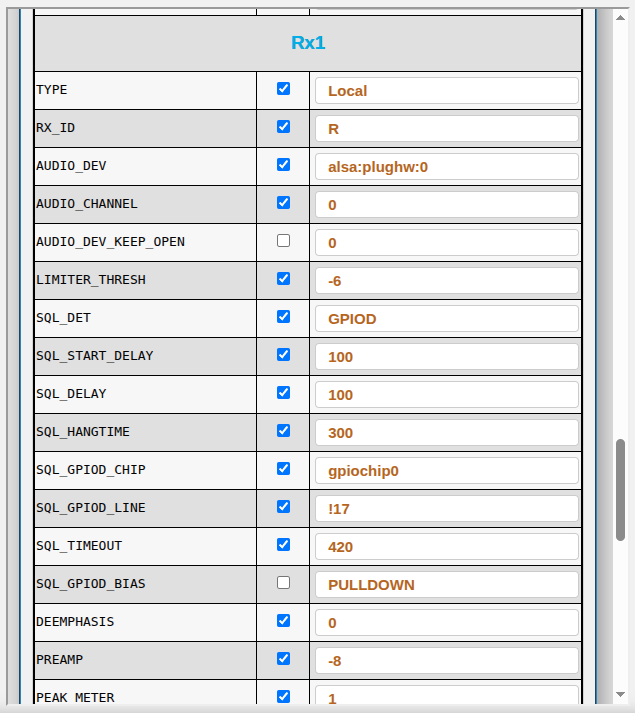Enable the SQL_GPIOD_BIAS checkbox
The height and width of the screenshot is (713, 635).
283,583
